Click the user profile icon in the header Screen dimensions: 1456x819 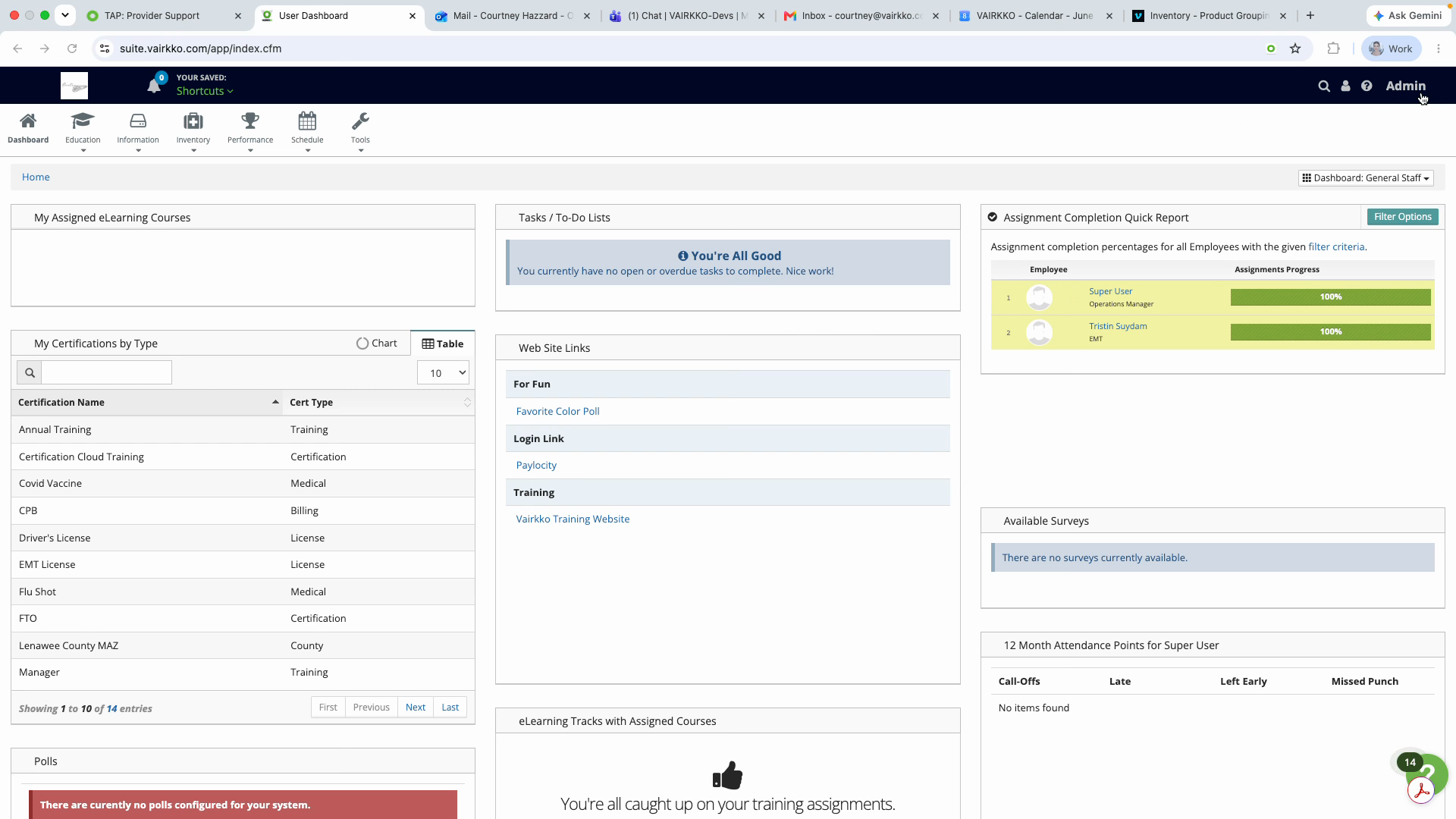tap(1345, 86)
